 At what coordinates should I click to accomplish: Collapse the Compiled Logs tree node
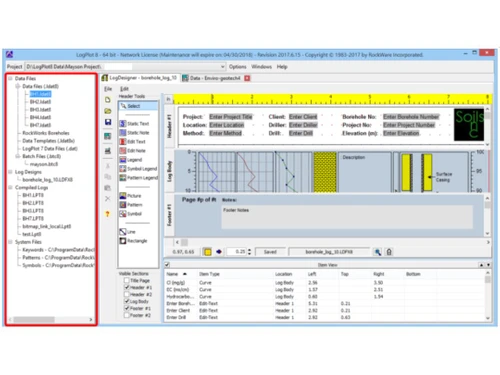click(x=10, y=188)
